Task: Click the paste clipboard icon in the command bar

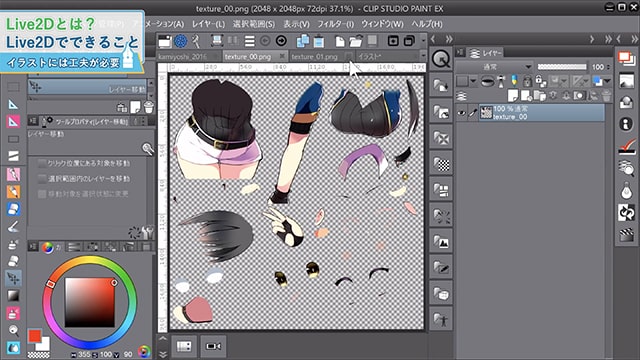Action: [319, 41]
